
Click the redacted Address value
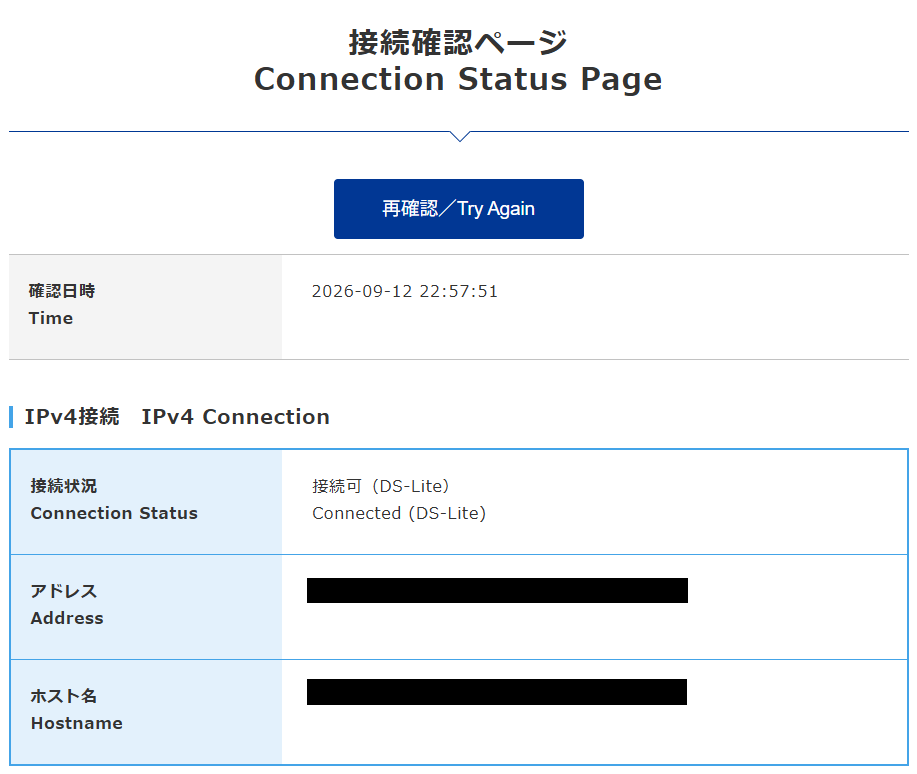(x=497, y=590)
